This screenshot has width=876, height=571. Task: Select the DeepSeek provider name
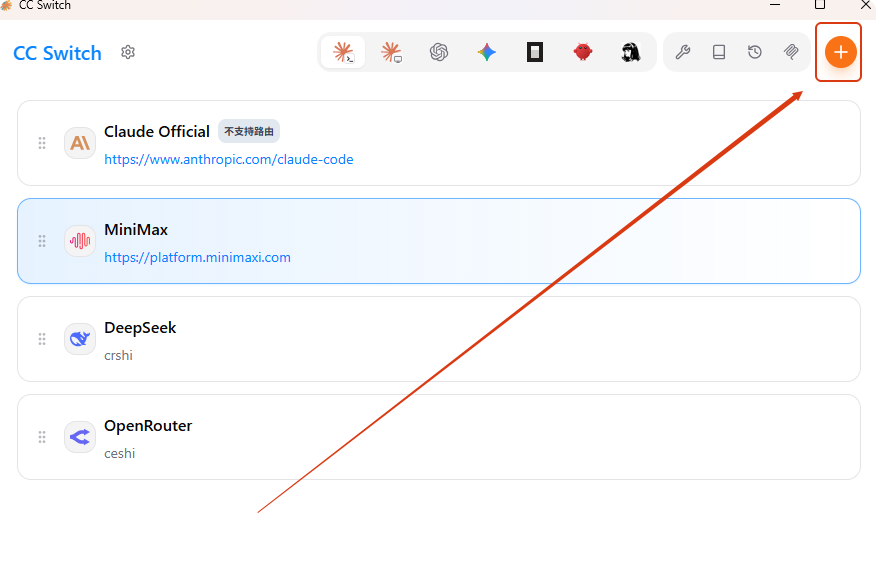click(x=140, y=327)
